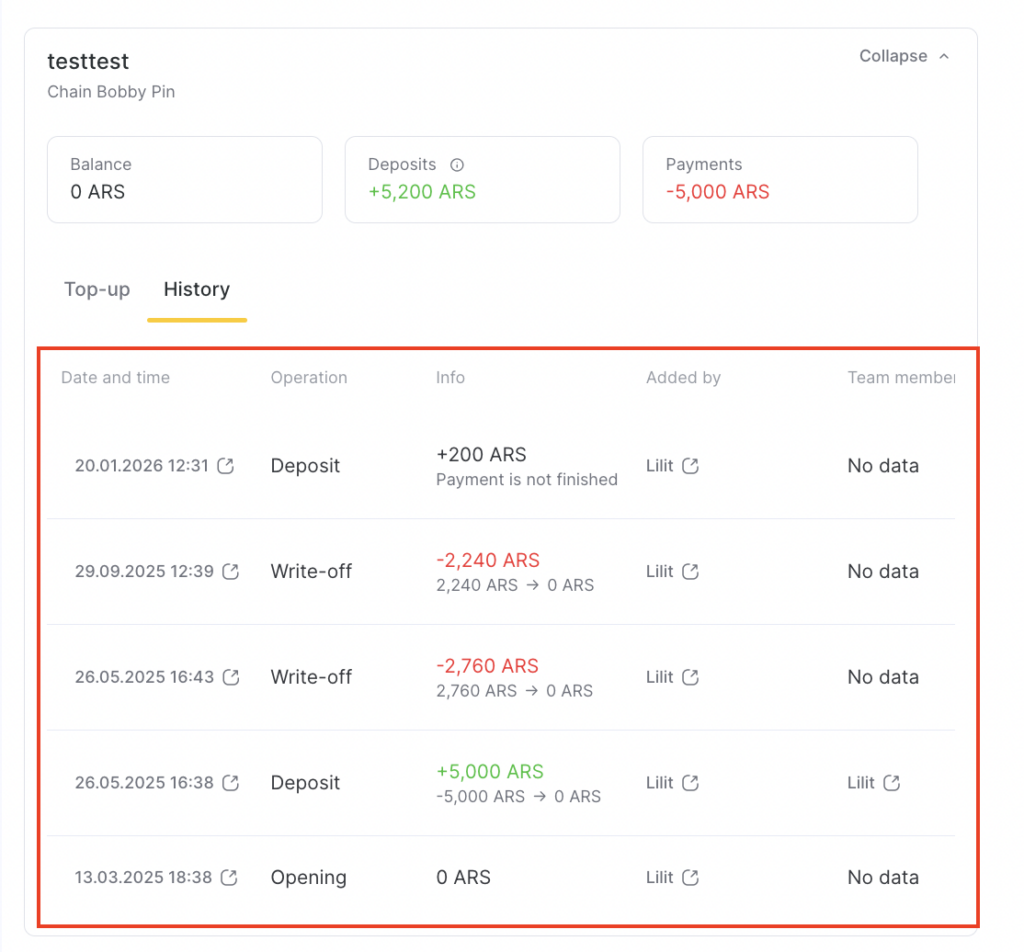Open external link icon beside 26.05.2025 16:38
Screen dimensions: 1024x952
[230, 783]
